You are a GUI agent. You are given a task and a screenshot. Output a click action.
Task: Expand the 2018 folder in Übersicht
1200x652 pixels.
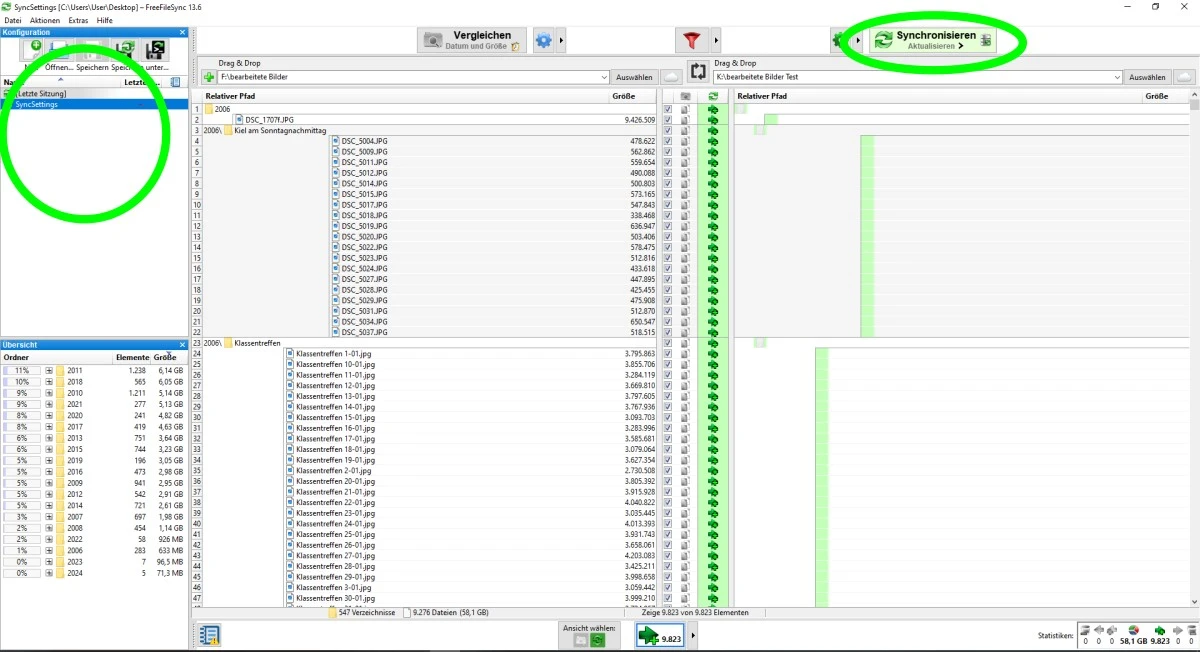click(x=49, y=381)
